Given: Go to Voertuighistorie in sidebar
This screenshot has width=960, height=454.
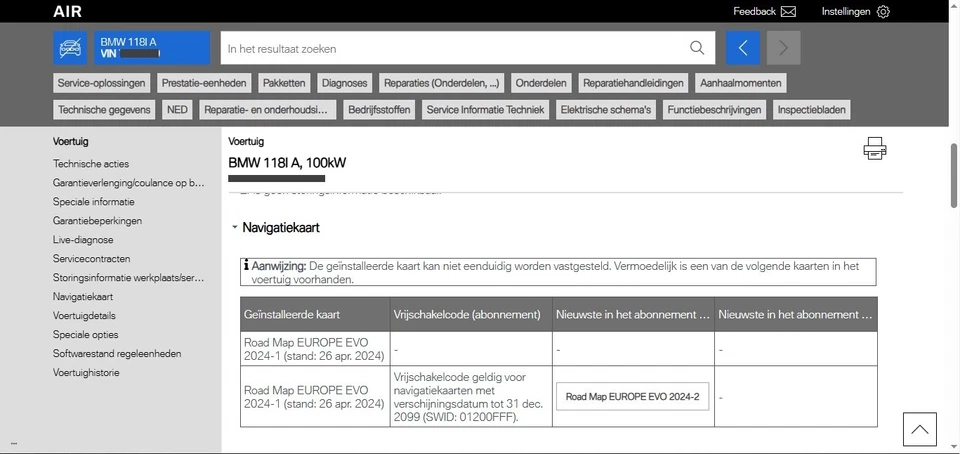Looking at the screenshot, I should [86, 373].
